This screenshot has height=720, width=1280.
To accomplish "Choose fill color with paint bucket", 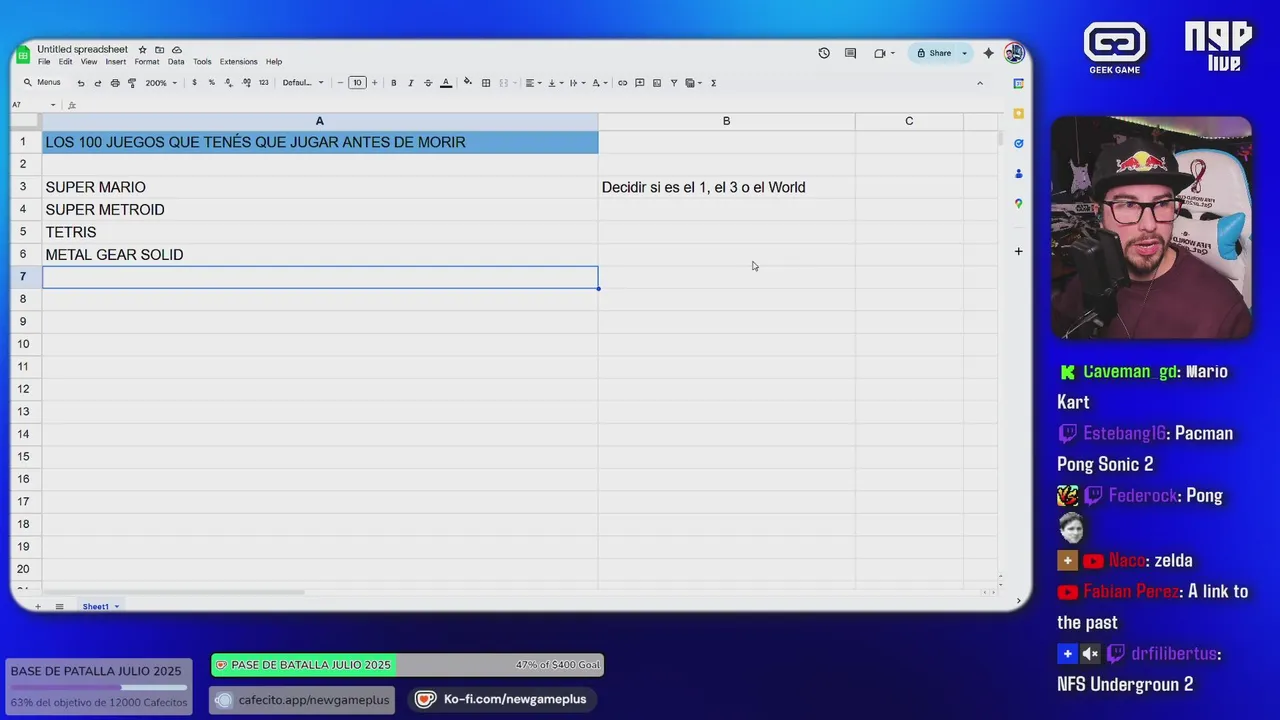I will (x=467, y=82).
